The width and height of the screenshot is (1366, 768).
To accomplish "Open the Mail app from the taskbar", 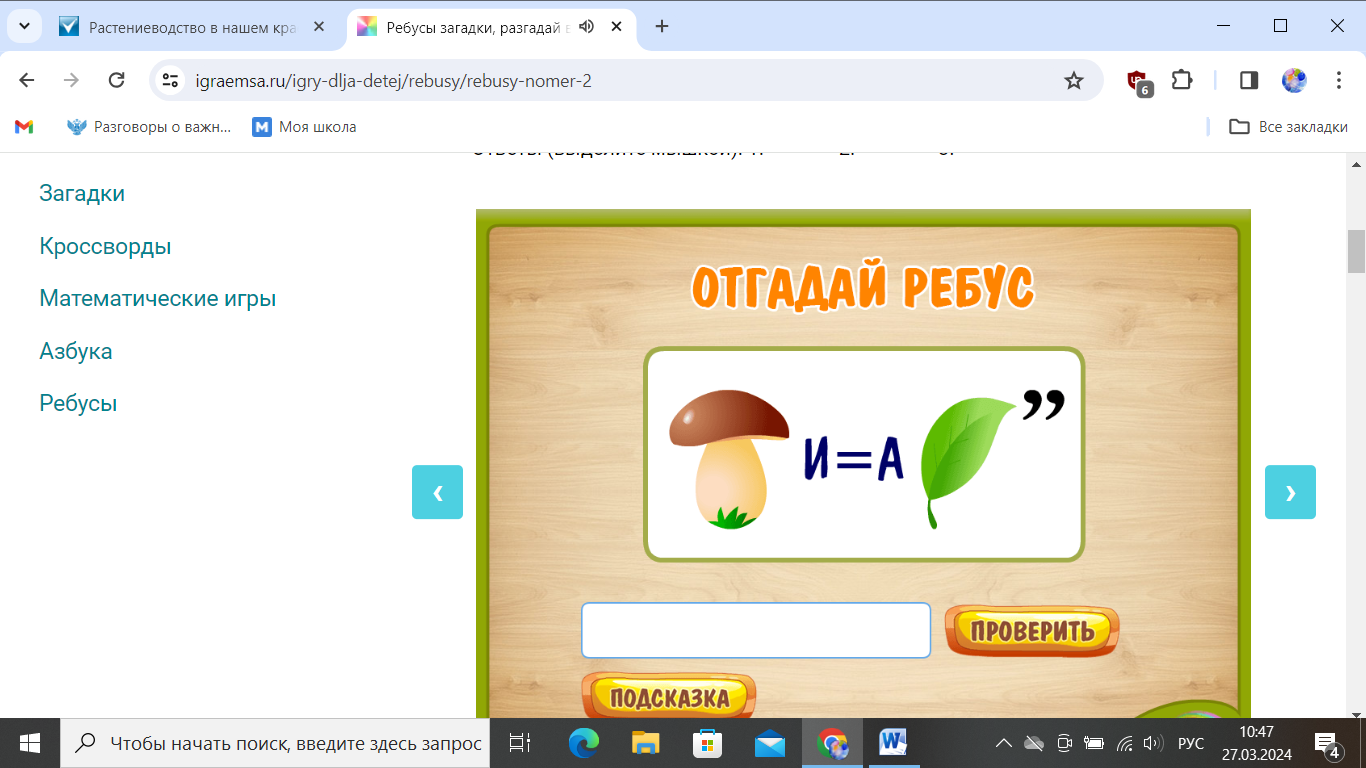I will pyautogui.click(x=770, y=743).
